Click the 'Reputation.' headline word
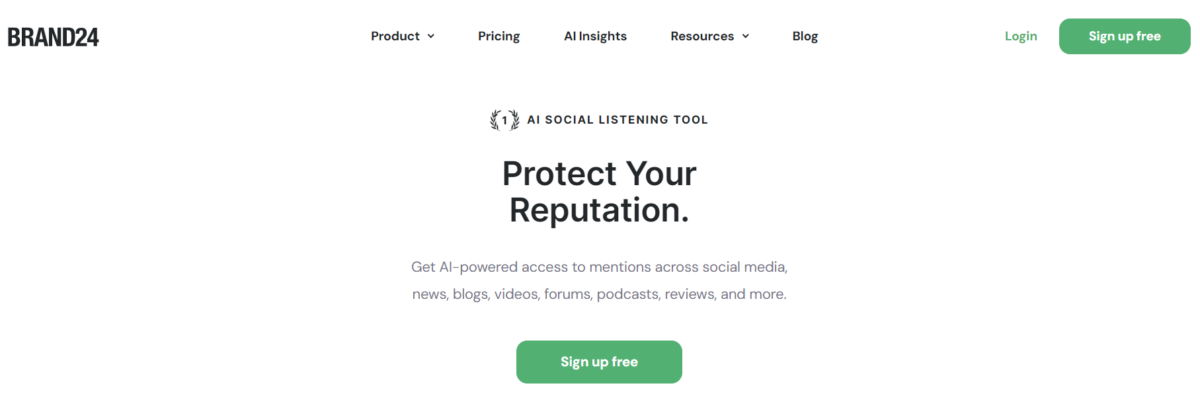 tap(599, 210)
